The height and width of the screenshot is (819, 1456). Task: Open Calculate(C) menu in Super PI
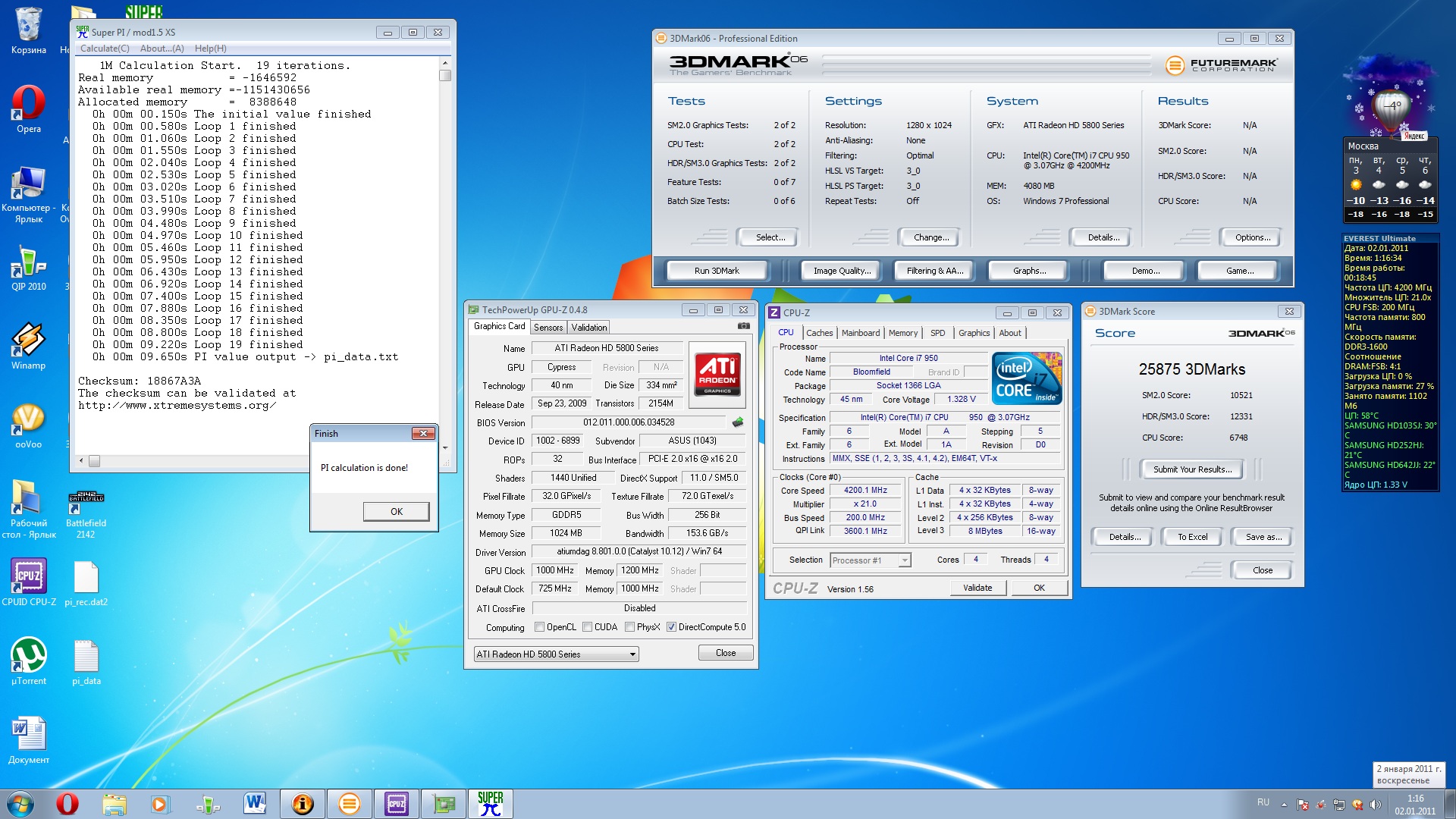105,49
